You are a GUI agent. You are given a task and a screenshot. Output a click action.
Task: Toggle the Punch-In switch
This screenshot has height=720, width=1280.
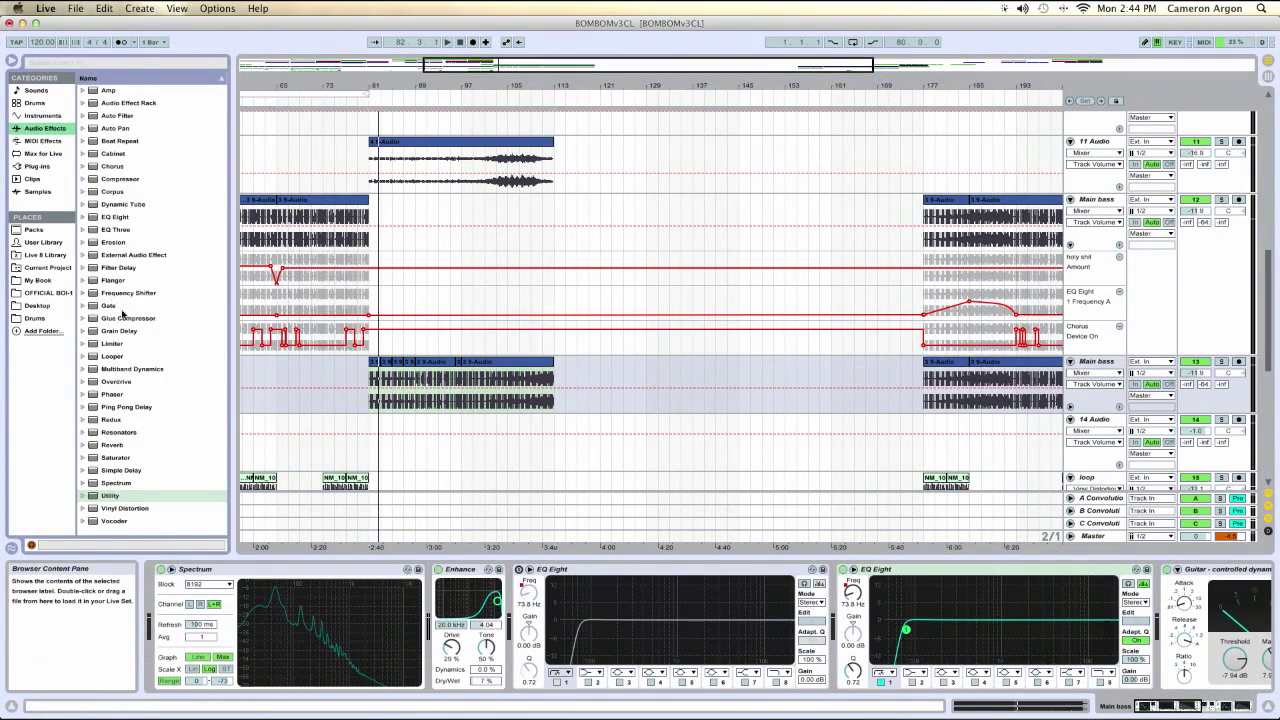pos(833,42)
